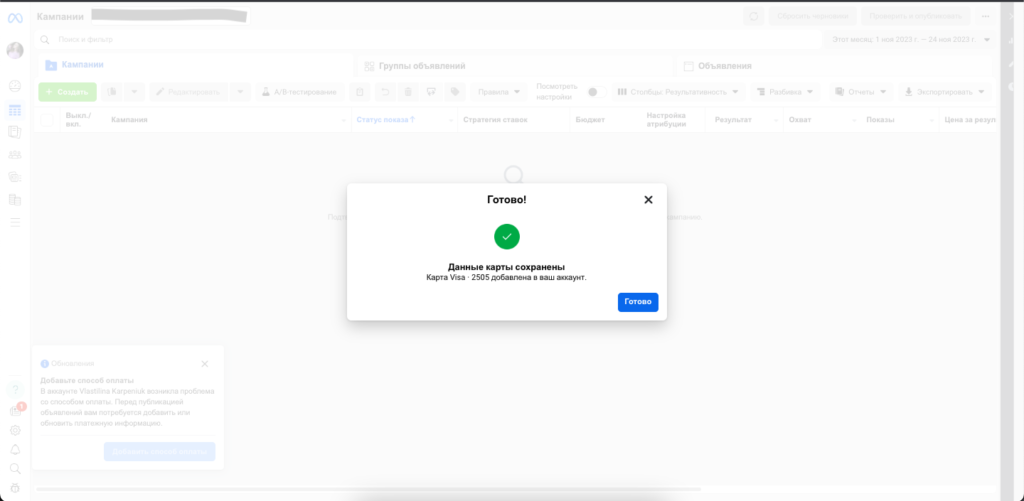Switch to the Кампании tab
Screen dimensions: 1024x501
pos(193,65)
